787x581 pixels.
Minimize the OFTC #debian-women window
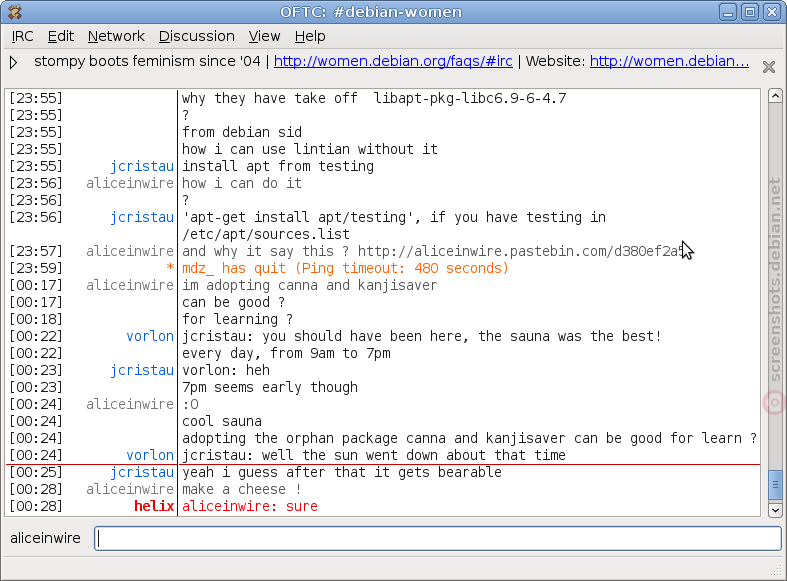pyautogui.click(x=727, y=12)
